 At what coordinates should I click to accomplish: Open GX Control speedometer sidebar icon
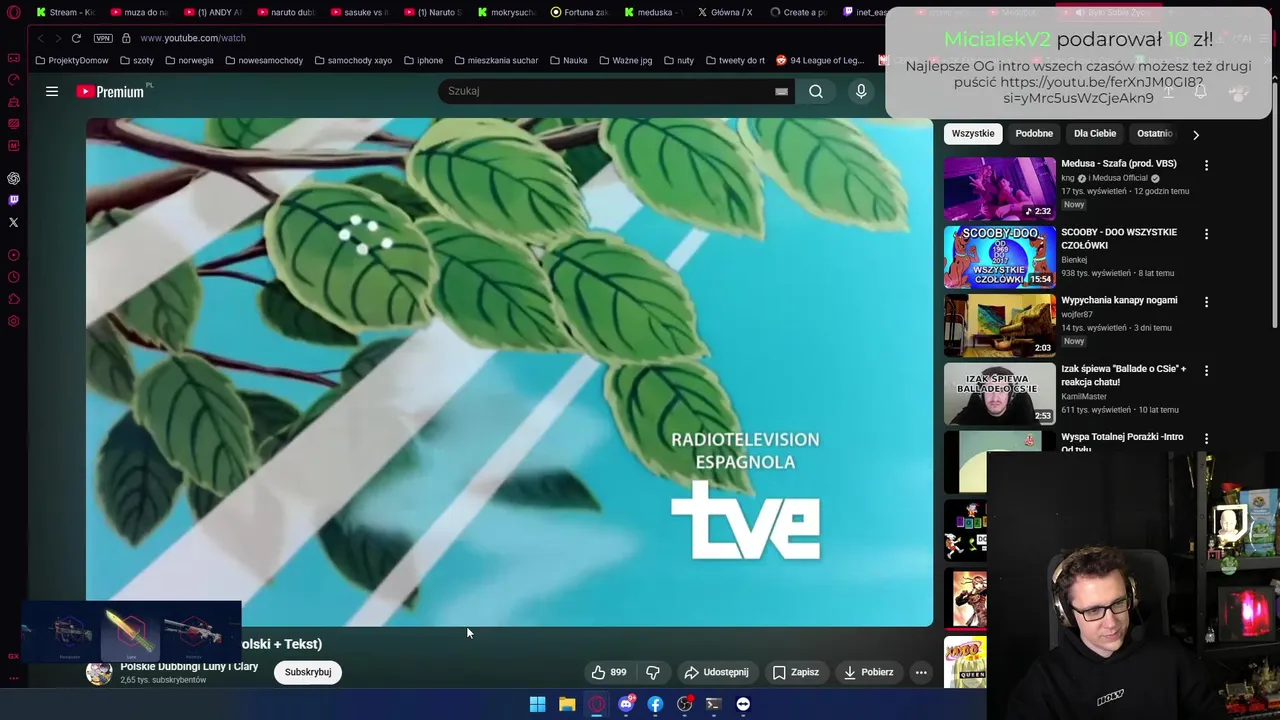pyautogui.click(x=14, y=80)
